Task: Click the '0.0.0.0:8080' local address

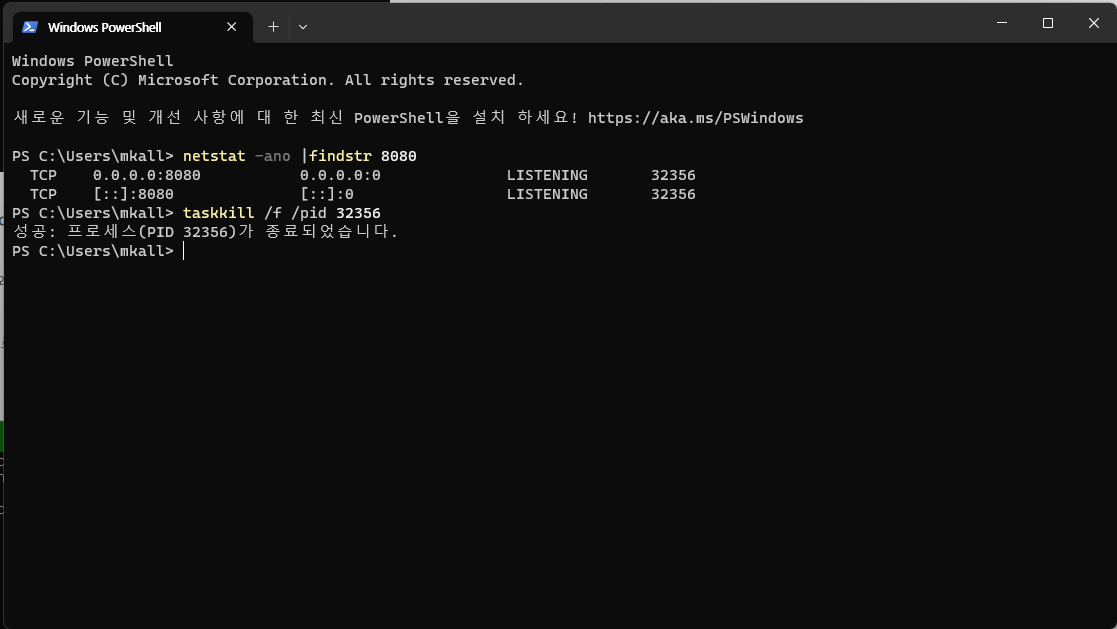Action: point(147,175)
